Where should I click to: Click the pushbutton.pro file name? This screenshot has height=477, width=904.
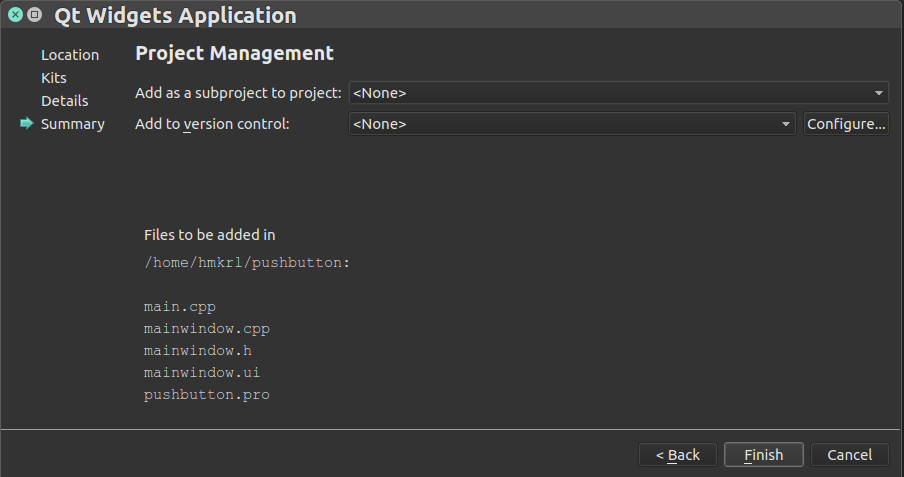click(x=206, y=395)
